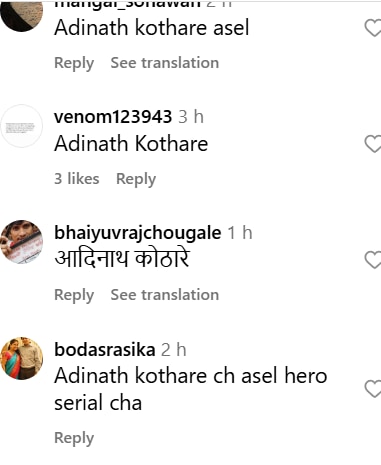This screenshot has width=381, height=465.
Task: Tap the heart beside bhaiyuvrajchougale's comment
Action: (x=373, y=260)
